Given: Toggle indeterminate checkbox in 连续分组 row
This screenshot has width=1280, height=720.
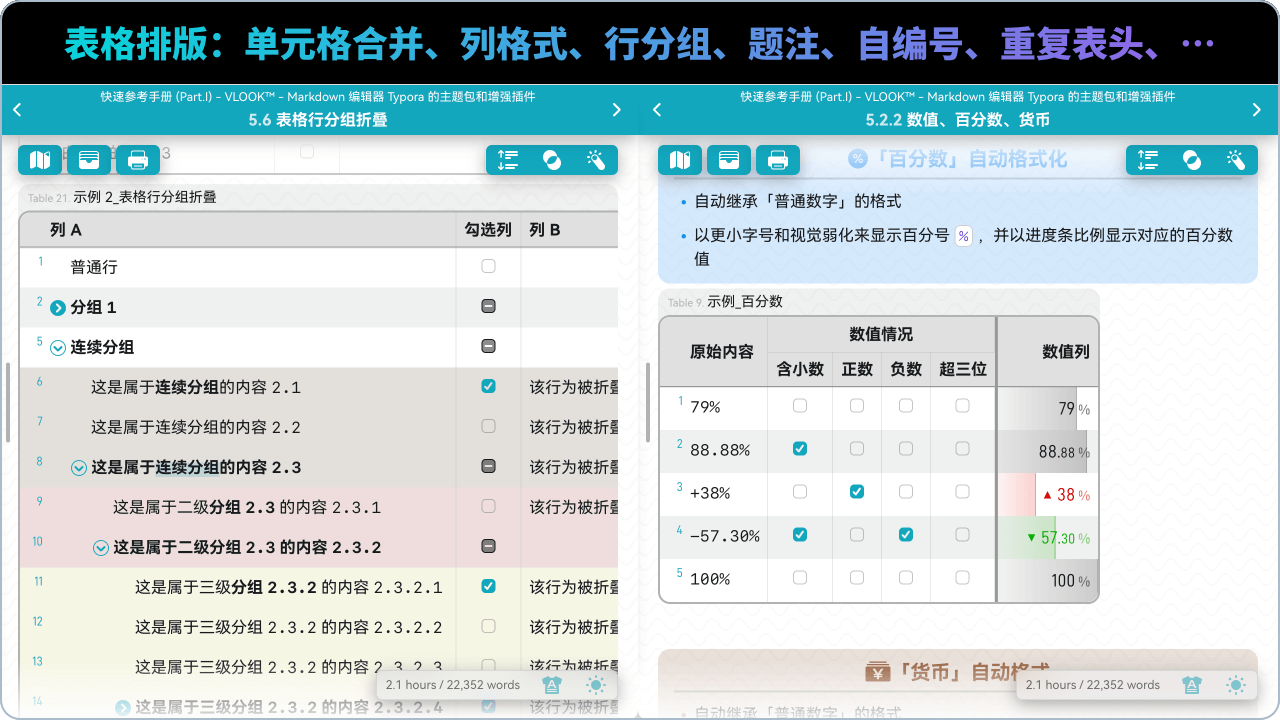Looking at the screenshot, I should (x=488, y=346).
